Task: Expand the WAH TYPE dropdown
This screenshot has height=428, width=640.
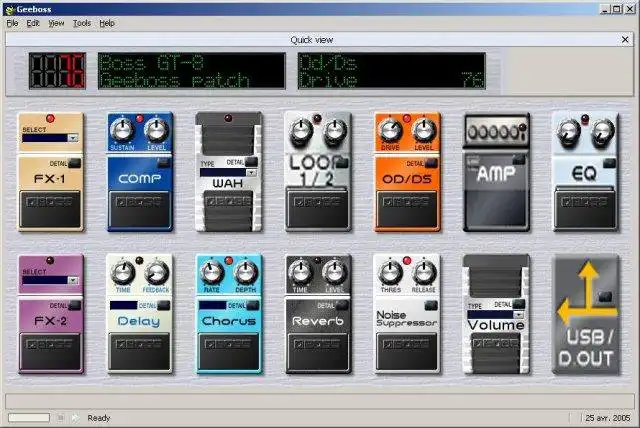Action: pyautogui.click(x=251, y=173)
